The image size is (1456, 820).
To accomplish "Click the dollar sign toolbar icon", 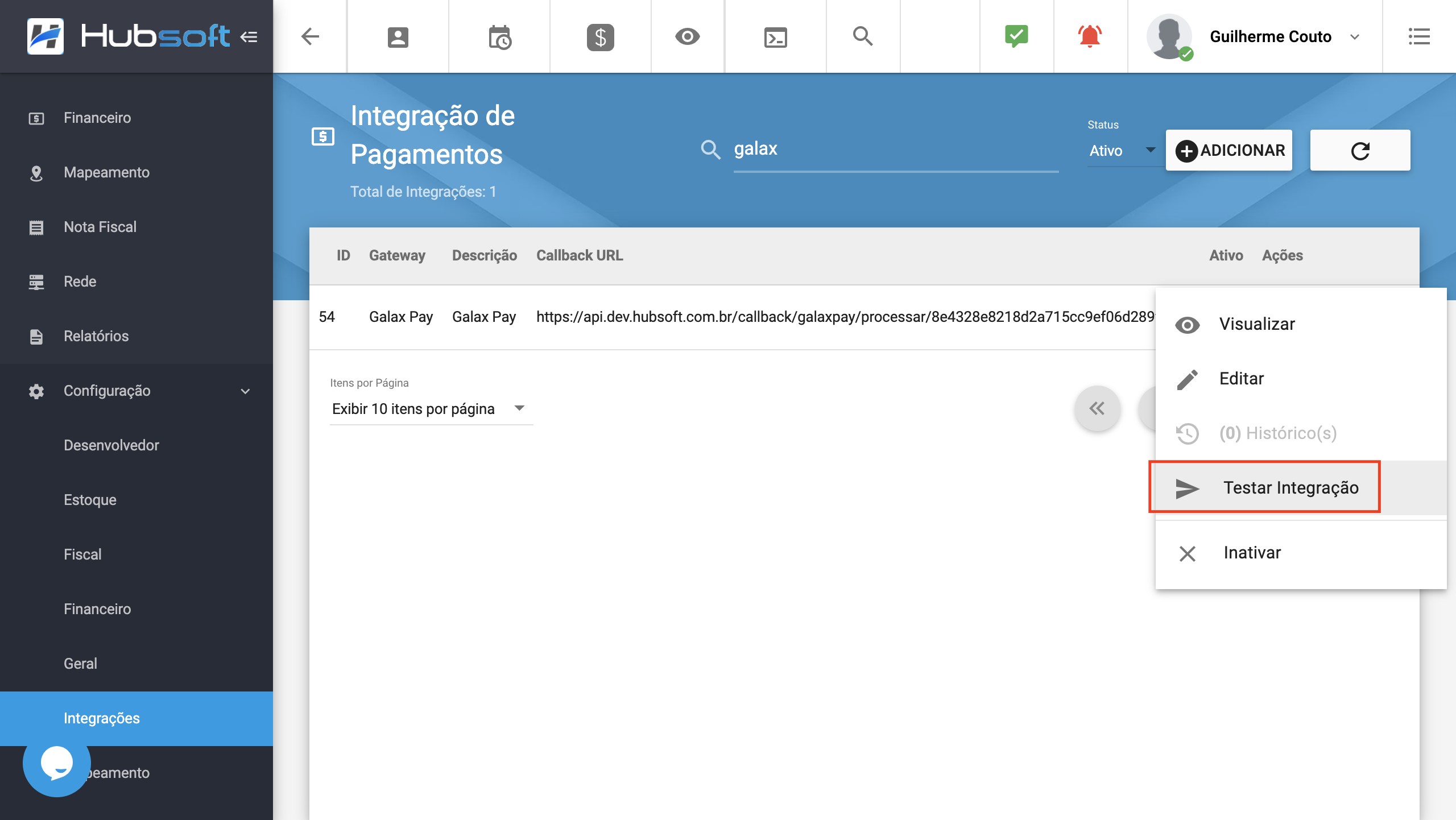I will click(599, 36).
